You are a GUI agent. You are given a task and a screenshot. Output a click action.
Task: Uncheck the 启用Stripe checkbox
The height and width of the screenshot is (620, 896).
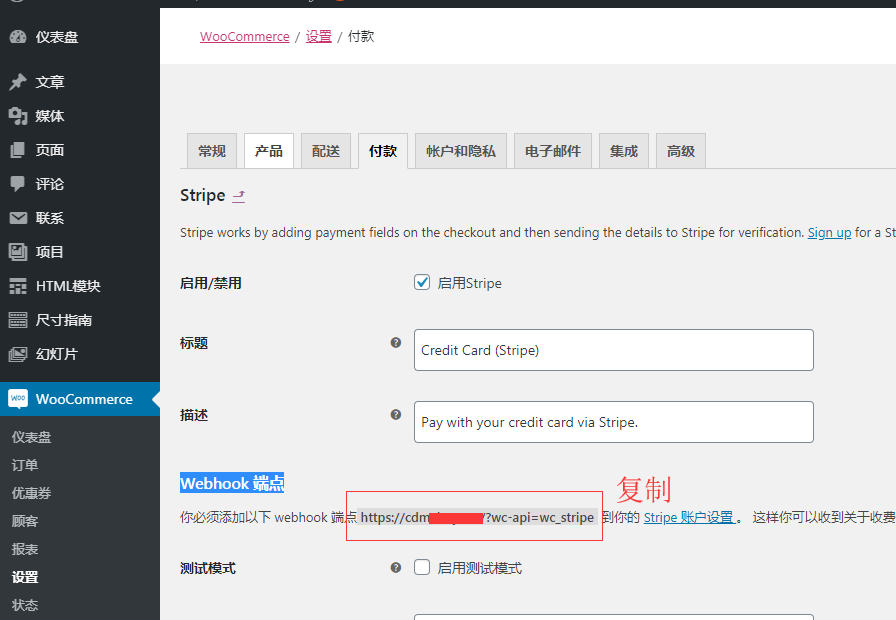[422, 282]
